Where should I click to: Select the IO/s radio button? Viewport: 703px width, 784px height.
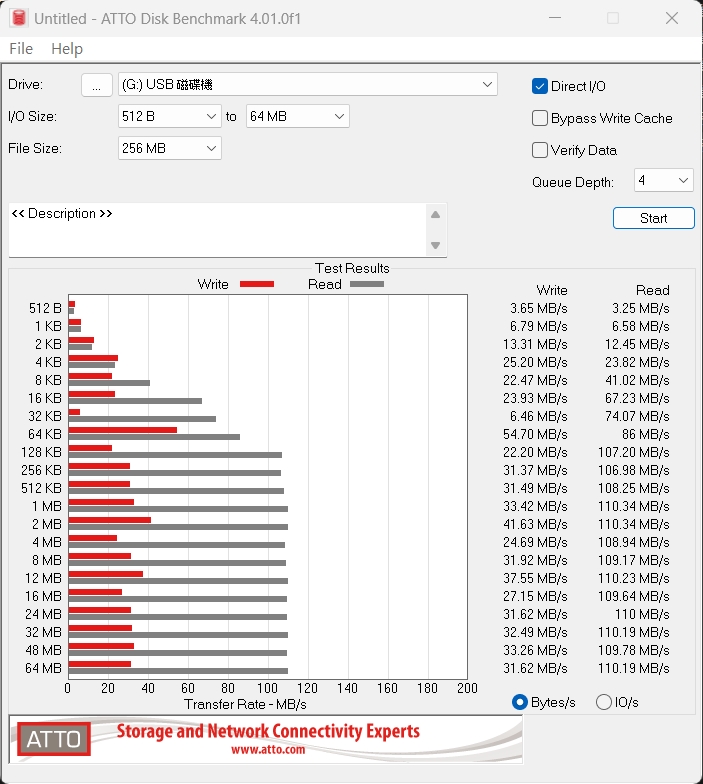click(603, 702)
